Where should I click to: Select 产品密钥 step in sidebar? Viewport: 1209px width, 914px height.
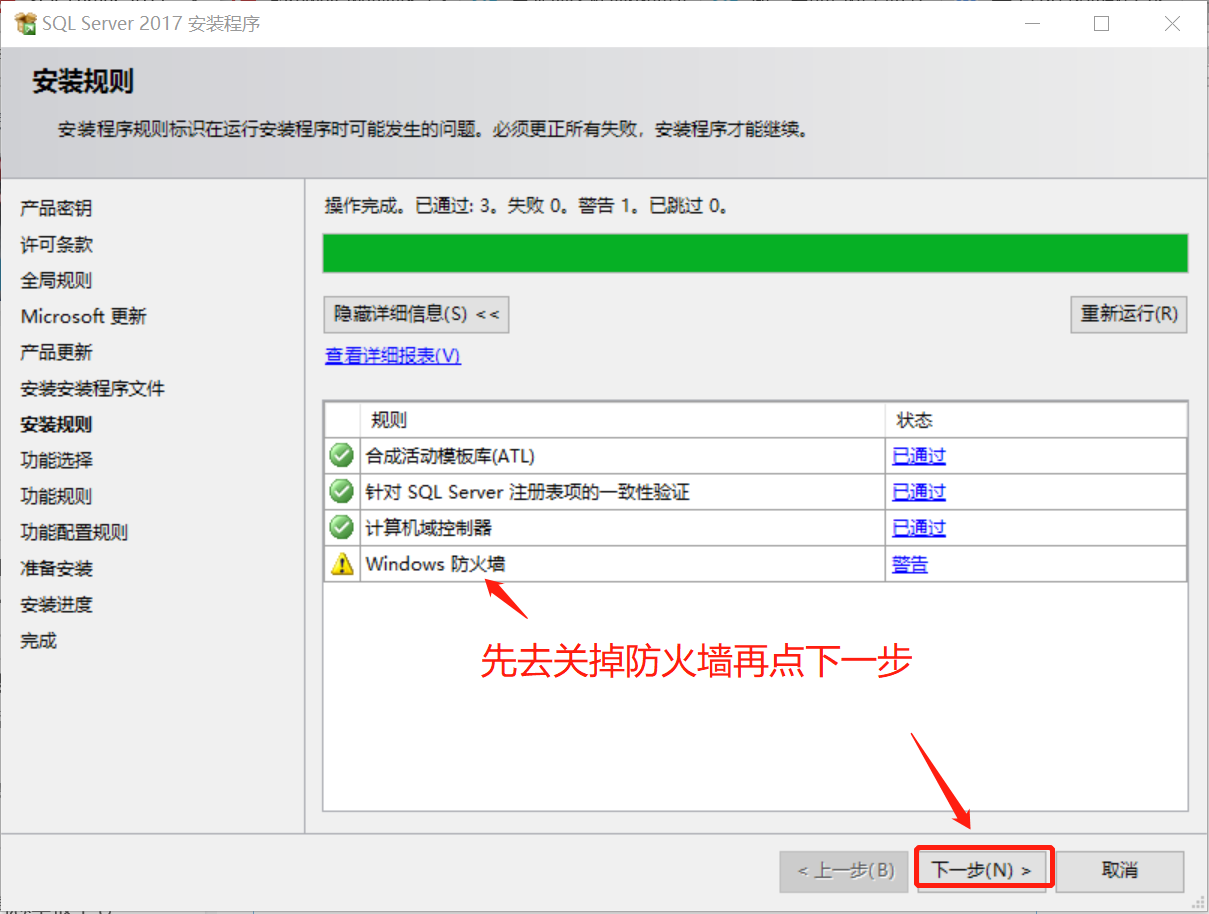(x=56, y=208)
